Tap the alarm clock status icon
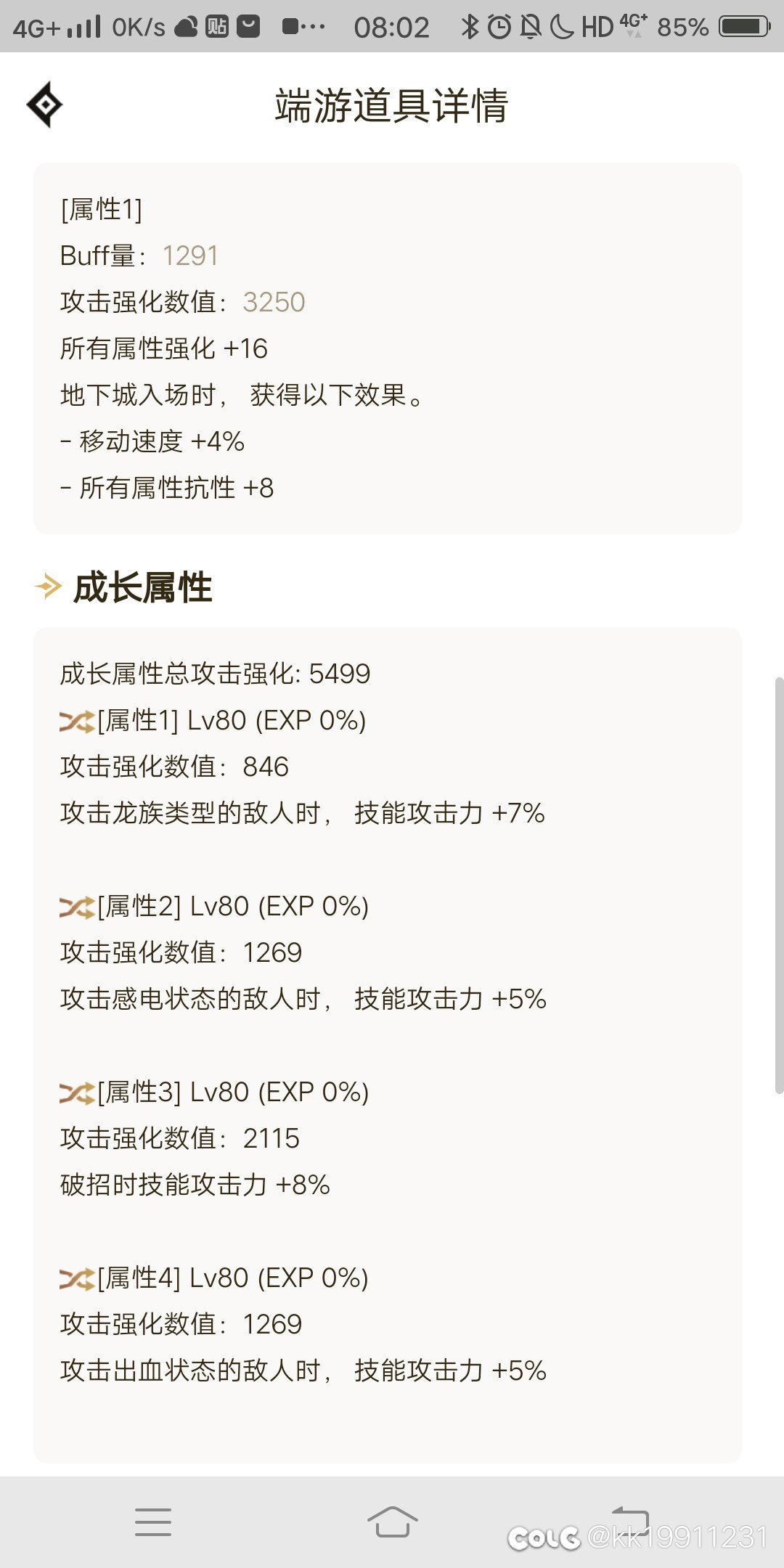The width and height of the screenshot is (784, 1568). coord(499,27)
